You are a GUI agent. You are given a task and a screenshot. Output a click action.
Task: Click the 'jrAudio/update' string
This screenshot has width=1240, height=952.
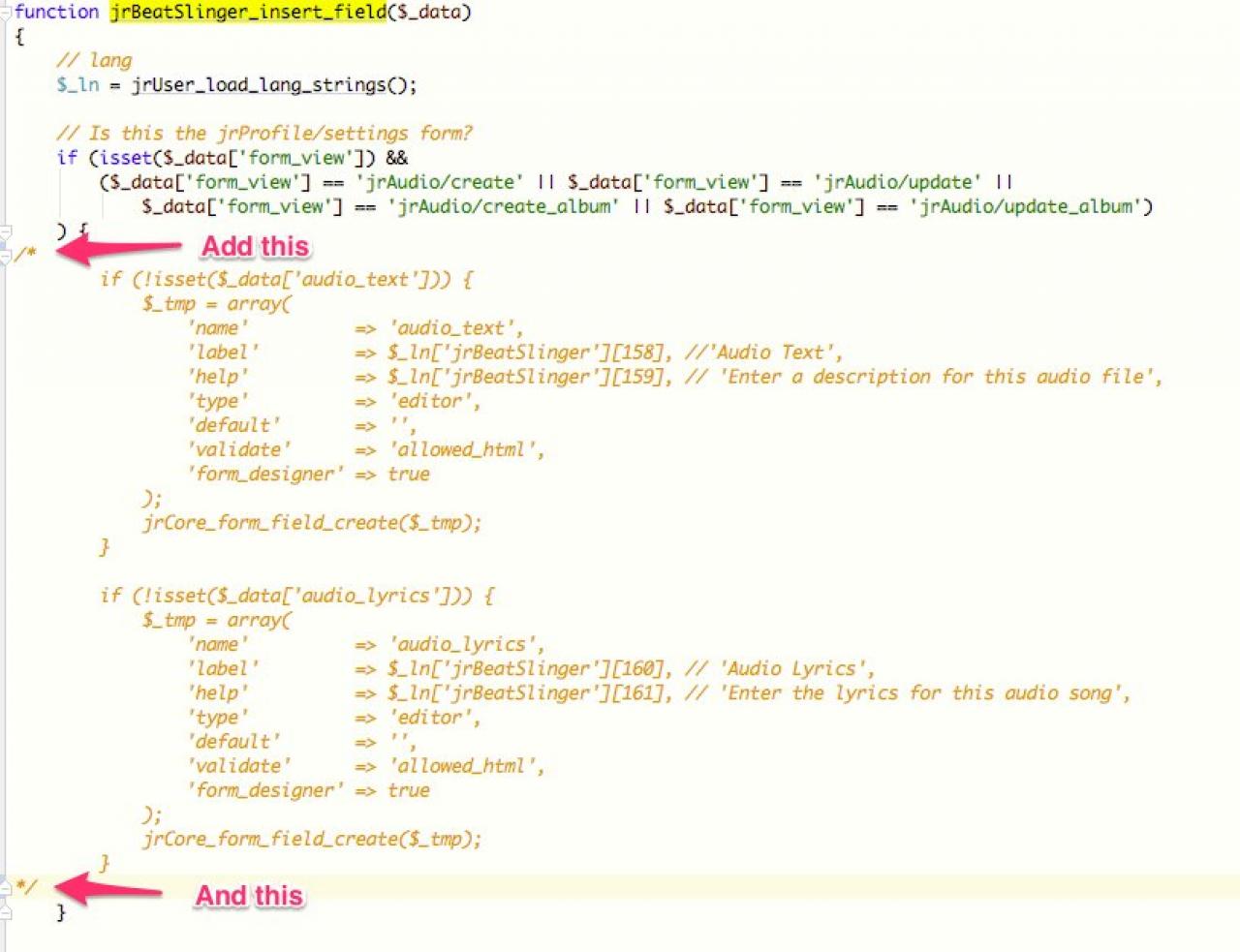point(898,182)
